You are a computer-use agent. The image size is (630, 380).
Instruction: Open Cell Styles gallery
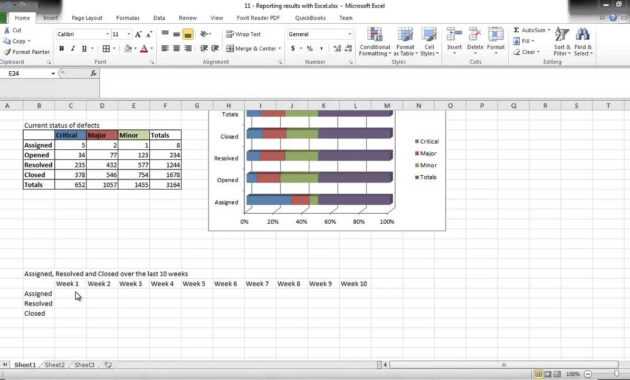(429, 42)
